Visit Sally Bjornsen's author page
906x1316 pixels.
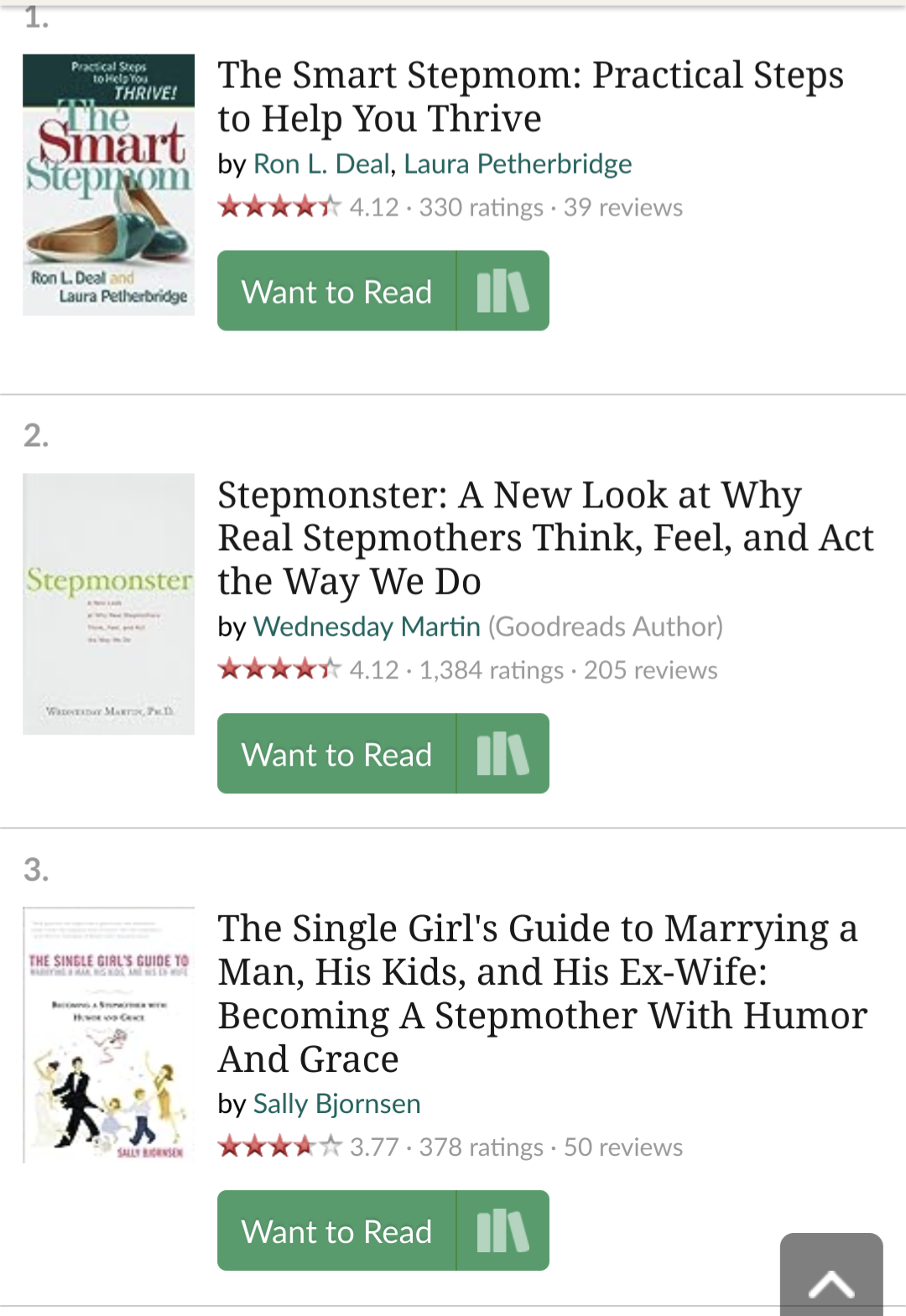336,1104
